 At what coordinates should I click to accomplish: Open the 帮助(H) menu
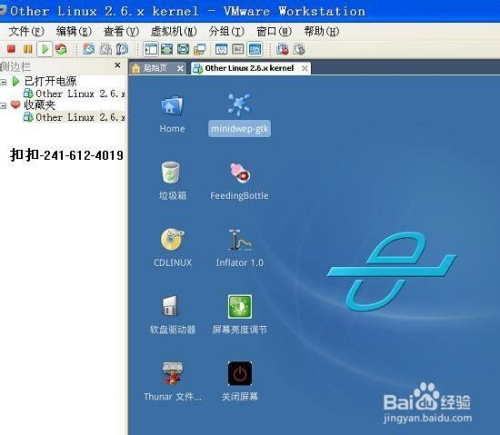322,32
